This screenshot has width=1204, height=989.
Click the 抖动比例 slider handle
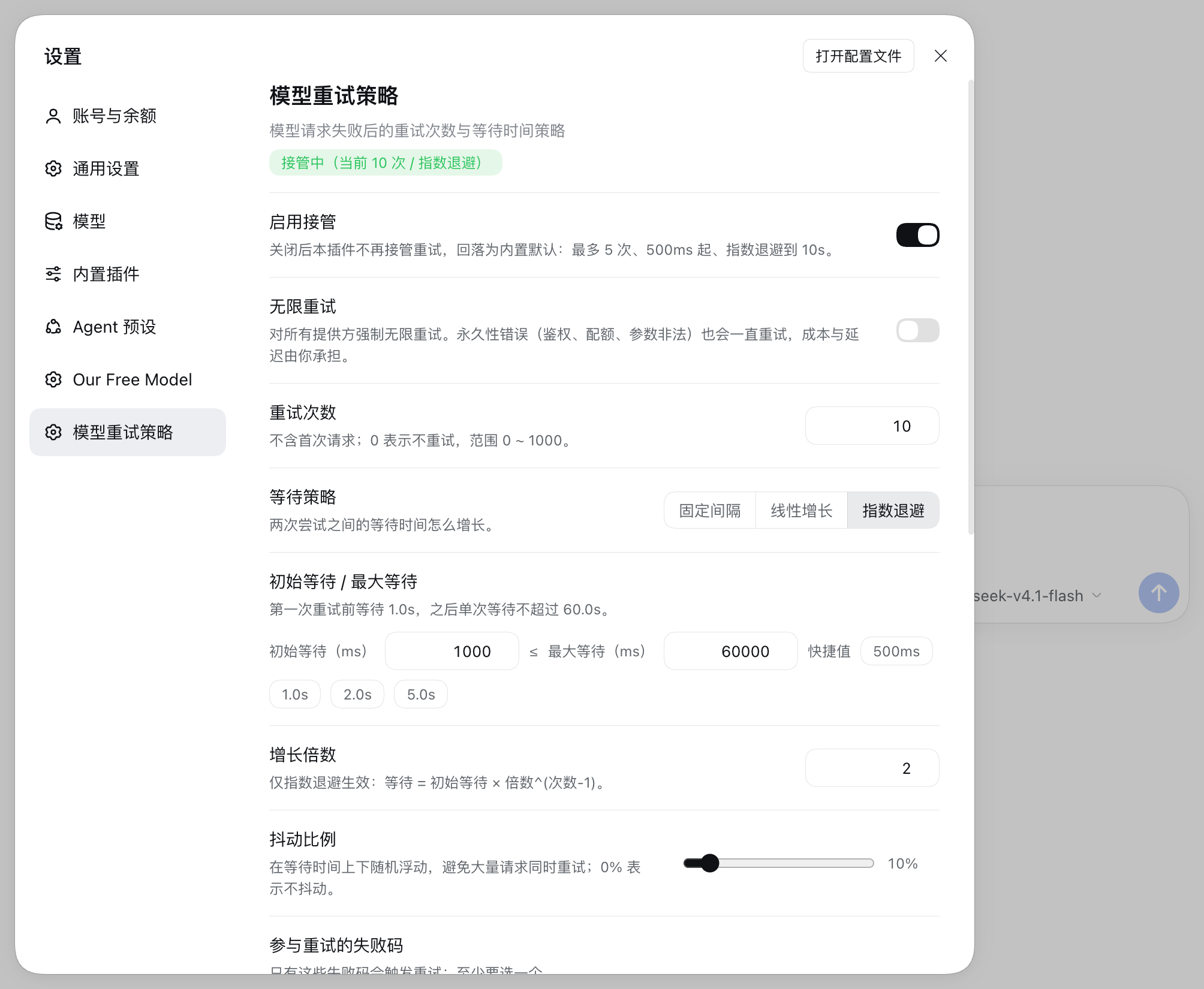click(710, 863)
